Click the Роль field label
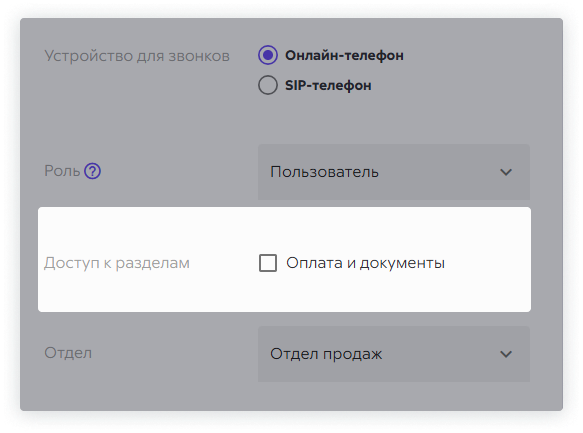 [x=62, y=171]
